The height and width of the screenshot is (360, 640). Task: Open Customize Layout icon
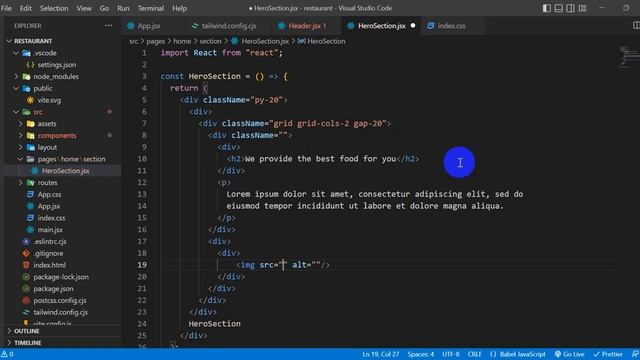(582, 8)
